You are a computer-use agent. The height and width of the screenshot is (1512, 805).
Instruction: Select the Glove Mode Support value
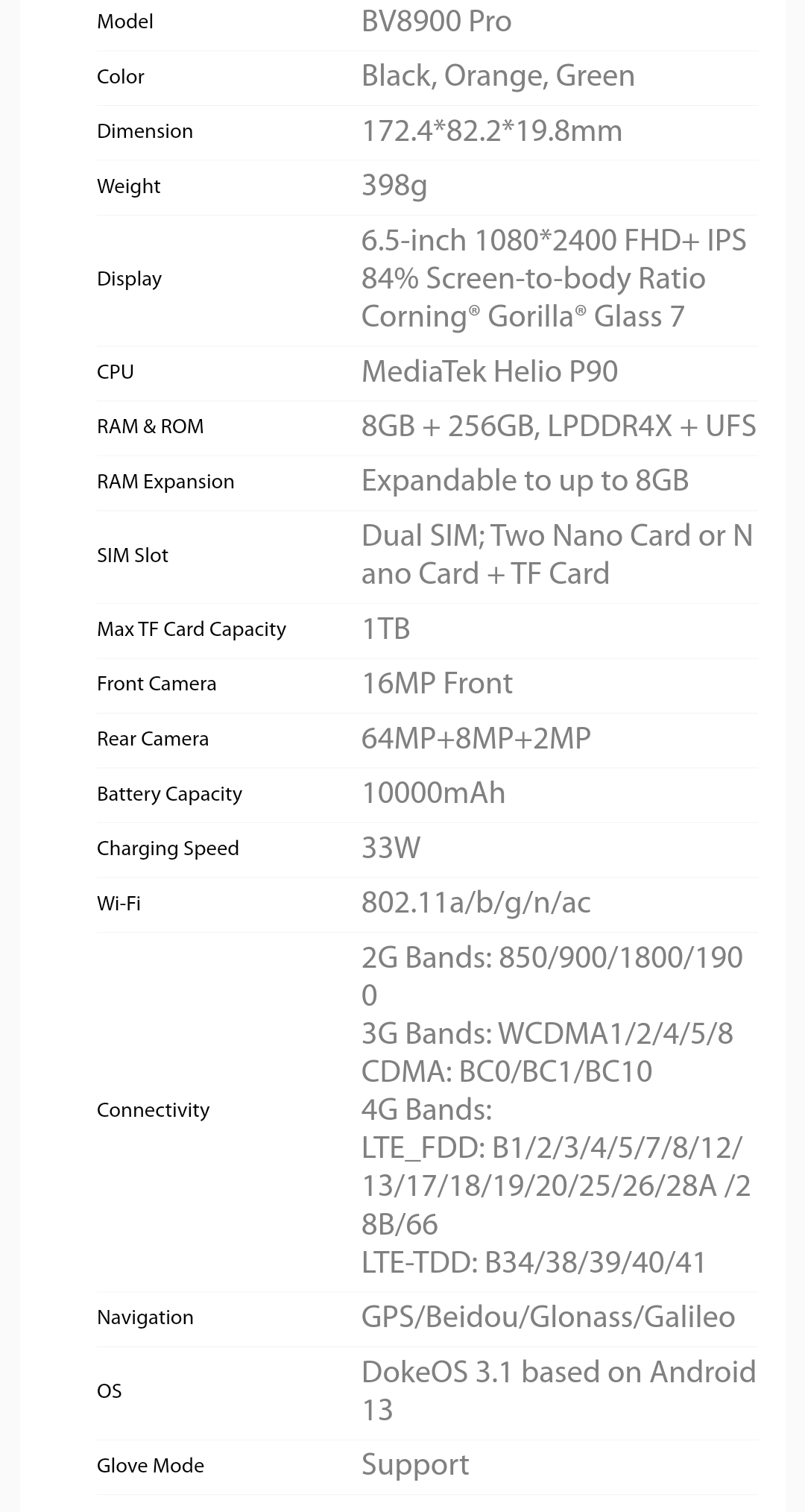click(x=415, y=1465)
